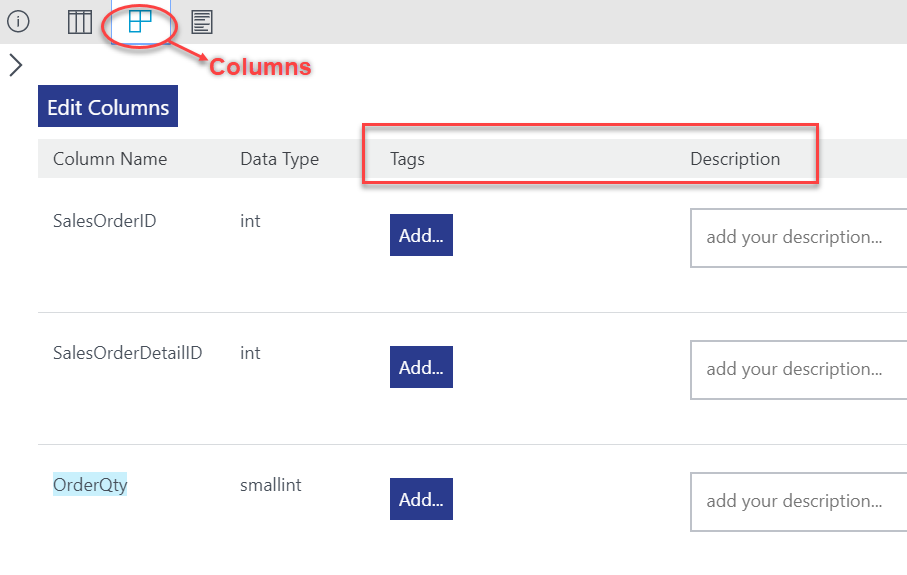This screenshot has height=575, width=907.
Task: Select the SalesOrderID column name
Action: [104, 221]
